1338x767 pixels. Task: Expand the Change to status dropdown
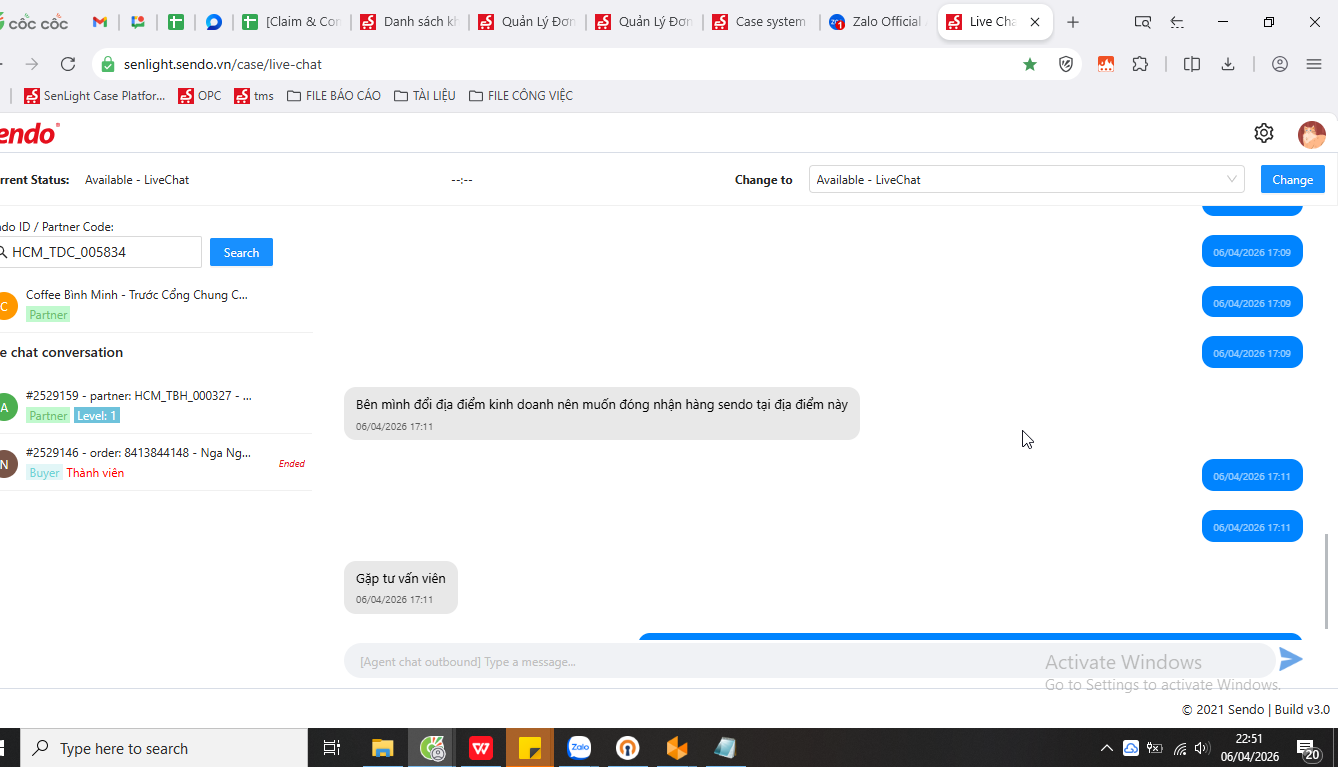[1027, 180]
